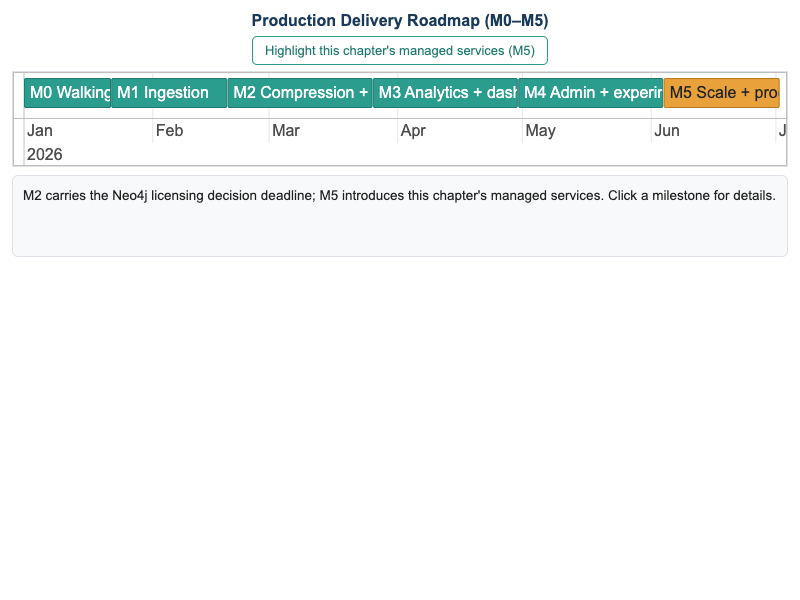
Task: Click the Mar axis label
Action: pos(286,131)
